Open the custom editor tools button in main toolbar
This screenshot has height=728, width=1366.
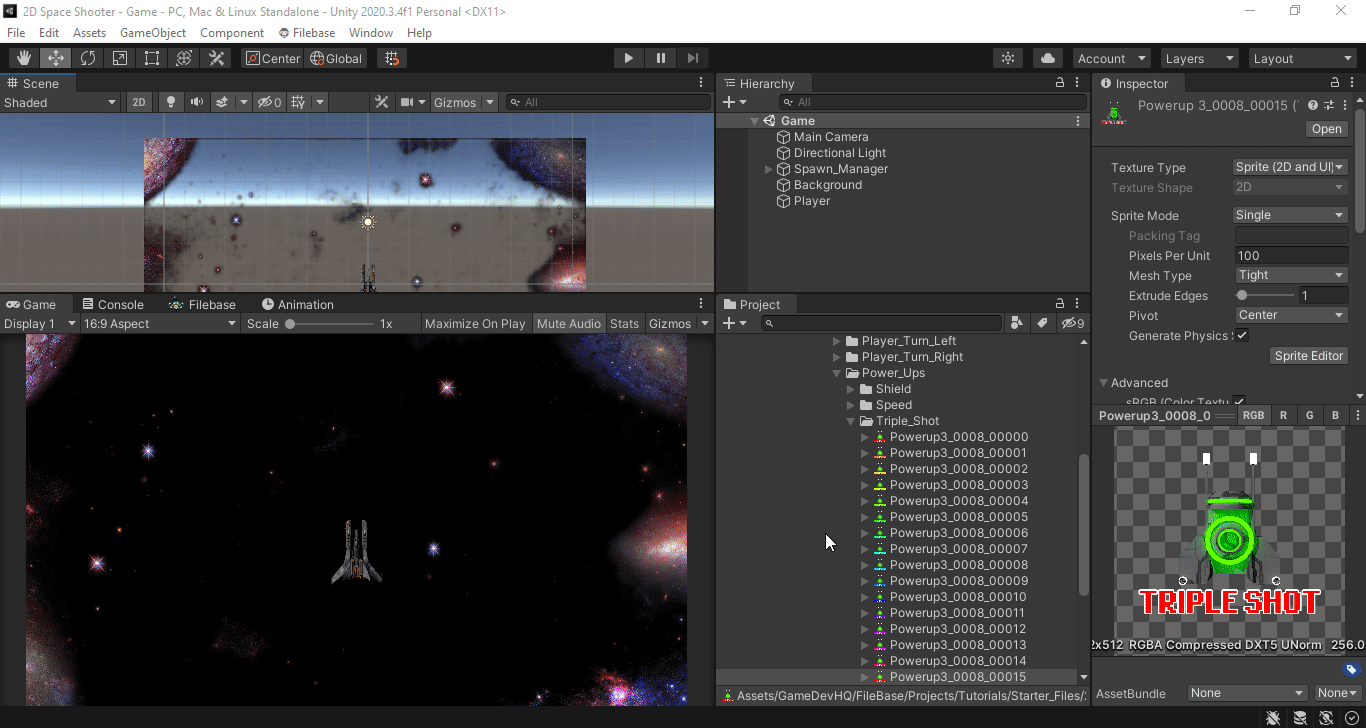[x=216, y=58]
